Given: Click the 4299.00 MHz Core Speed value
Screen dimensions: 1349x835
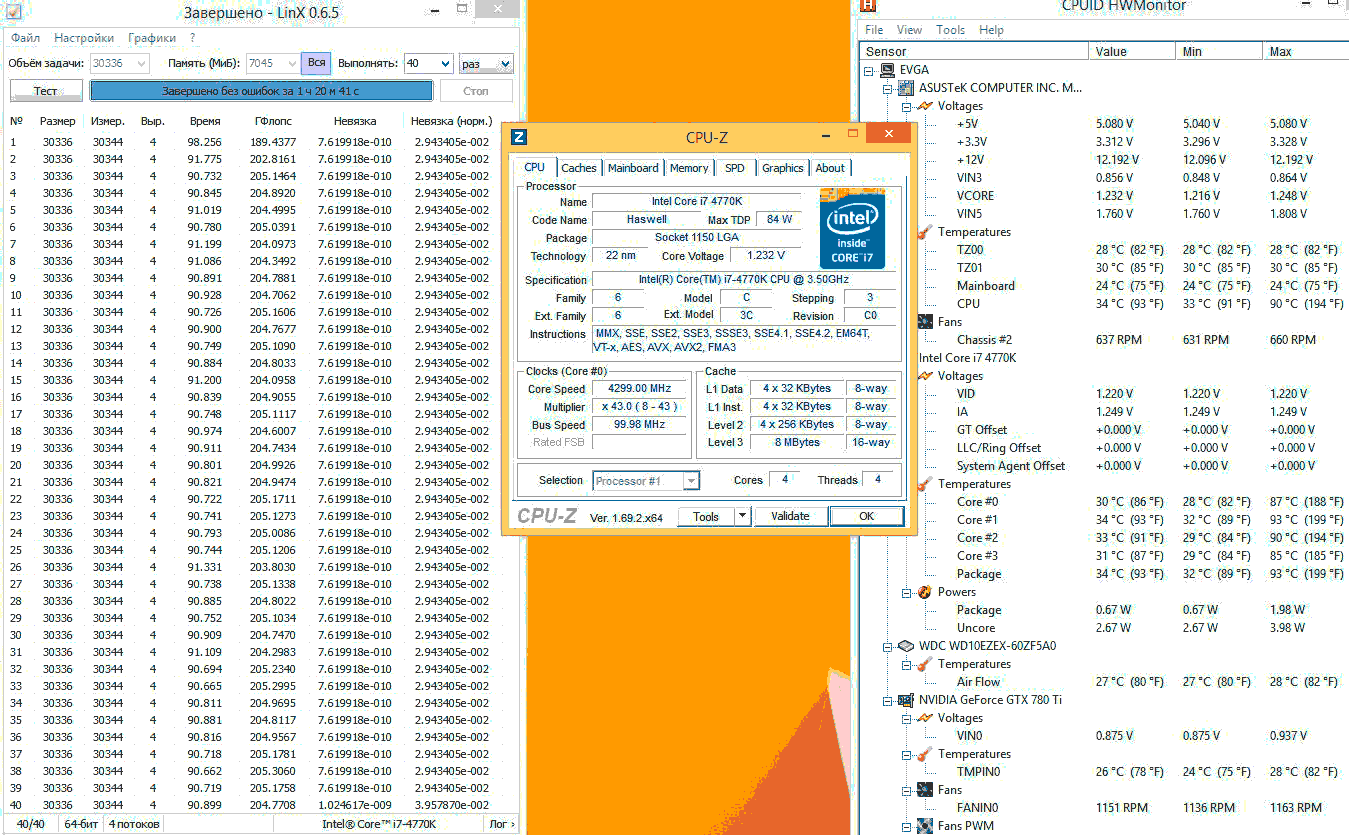Looking at the screenshot, I should pyautogui.click(x=639, y=389).
